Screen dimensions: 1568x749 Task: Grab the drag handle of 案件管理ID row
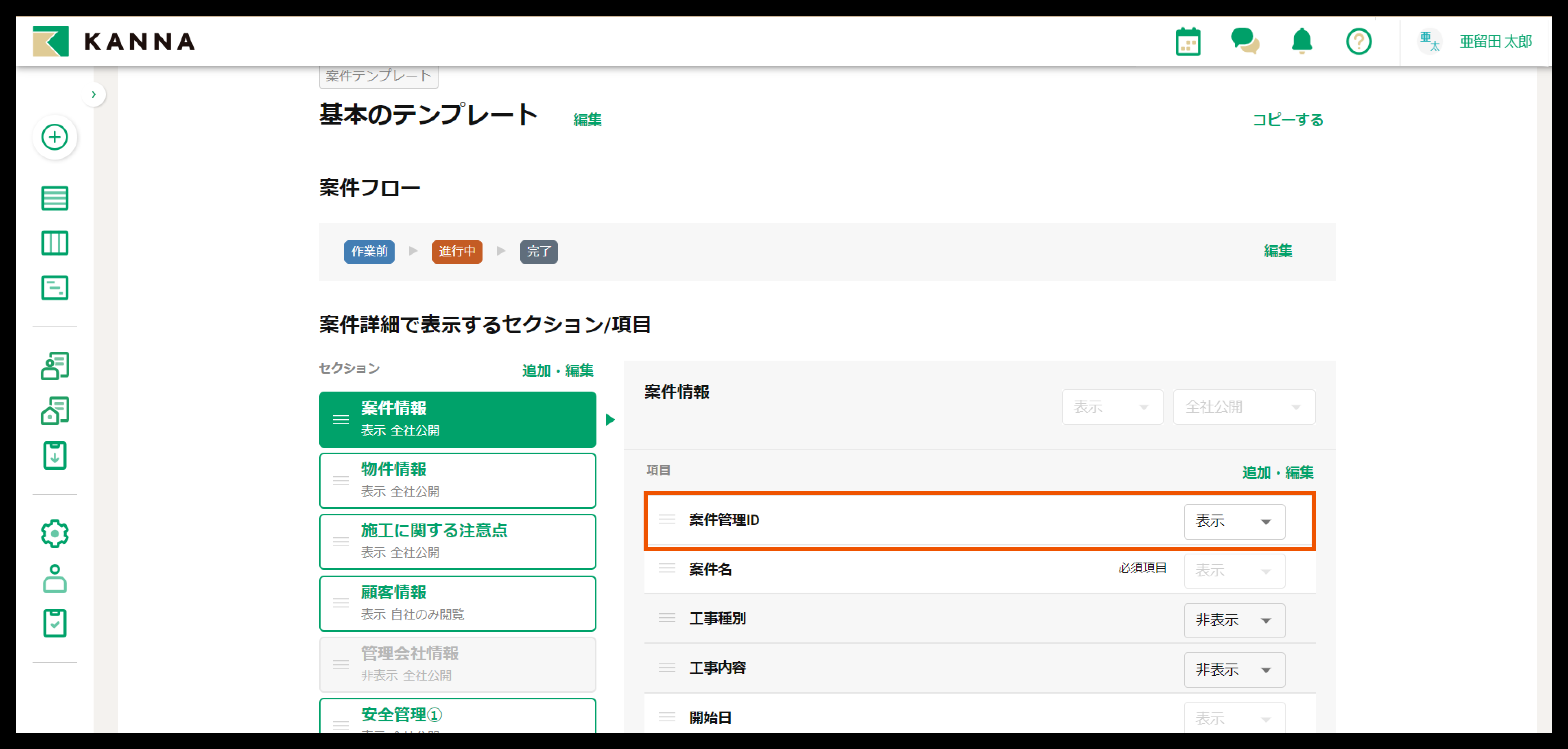pos(667,519)
